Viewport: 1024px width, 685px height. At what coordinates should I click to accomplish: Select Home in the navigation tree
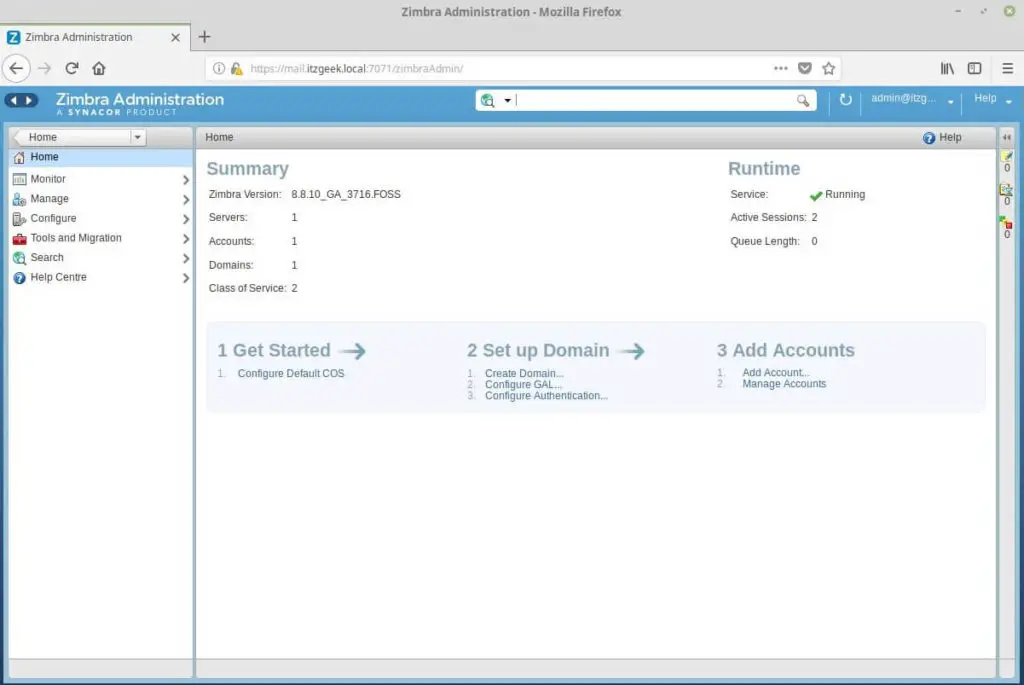101,157
